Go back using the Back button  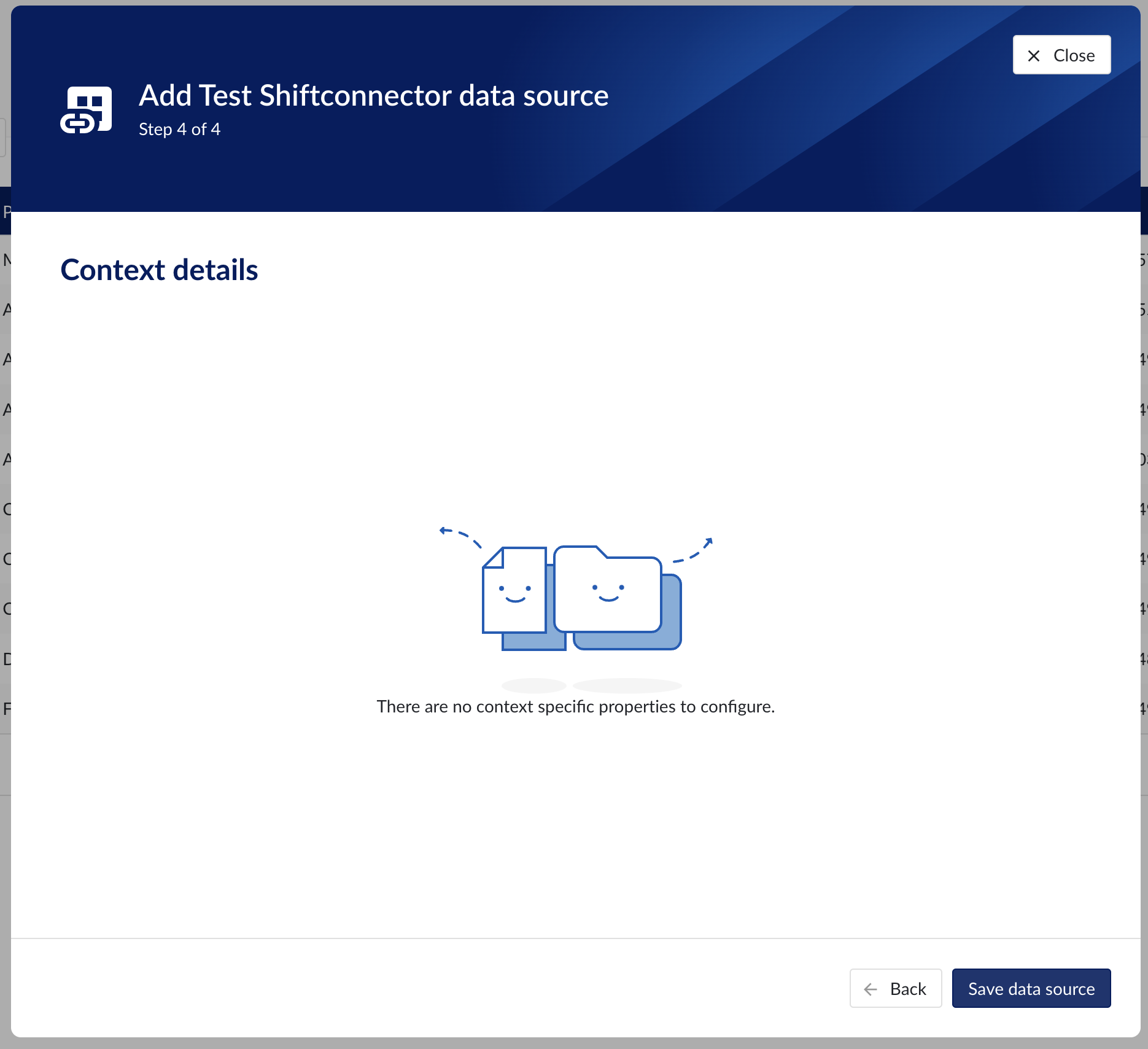point(895,988)
